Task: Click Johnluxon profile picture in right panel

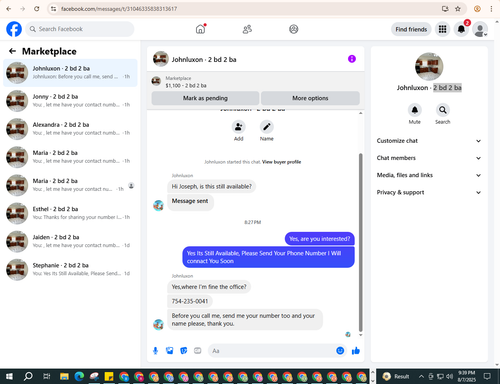Action: coord(429,66)
